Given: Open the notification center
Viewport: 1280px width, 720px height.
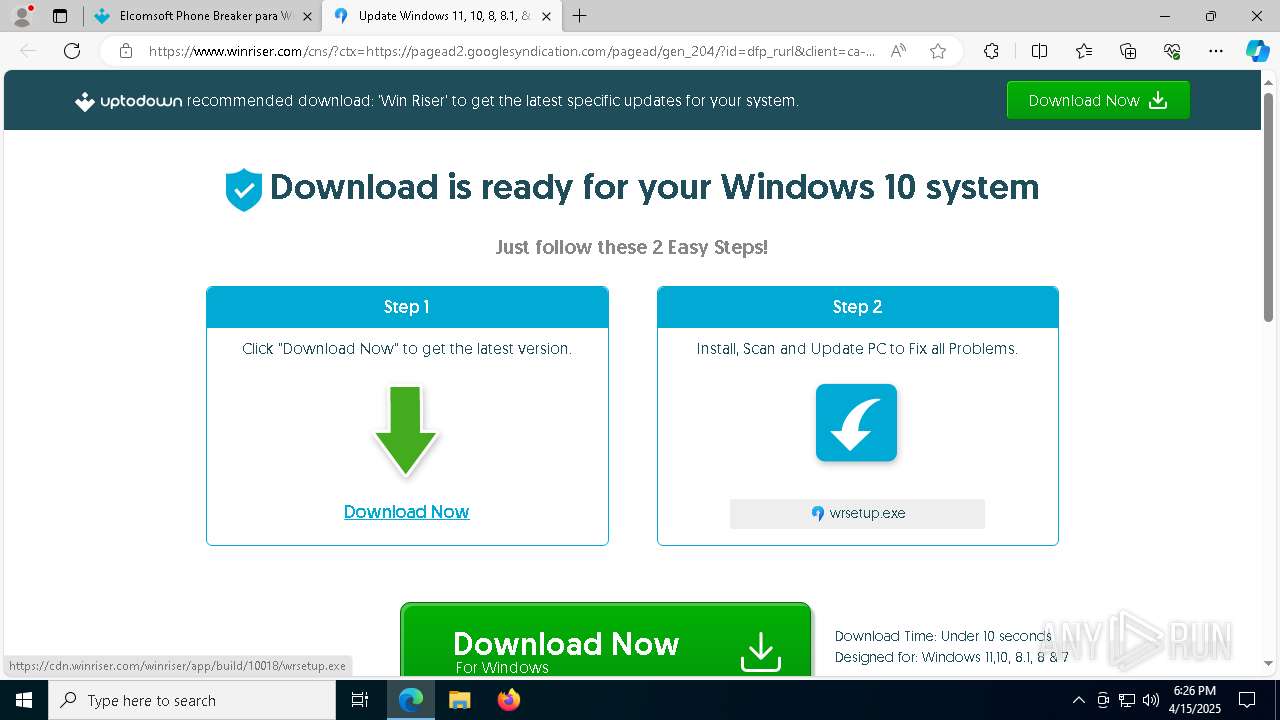Looking at the screenshot, I should (x=1247, y=700).
